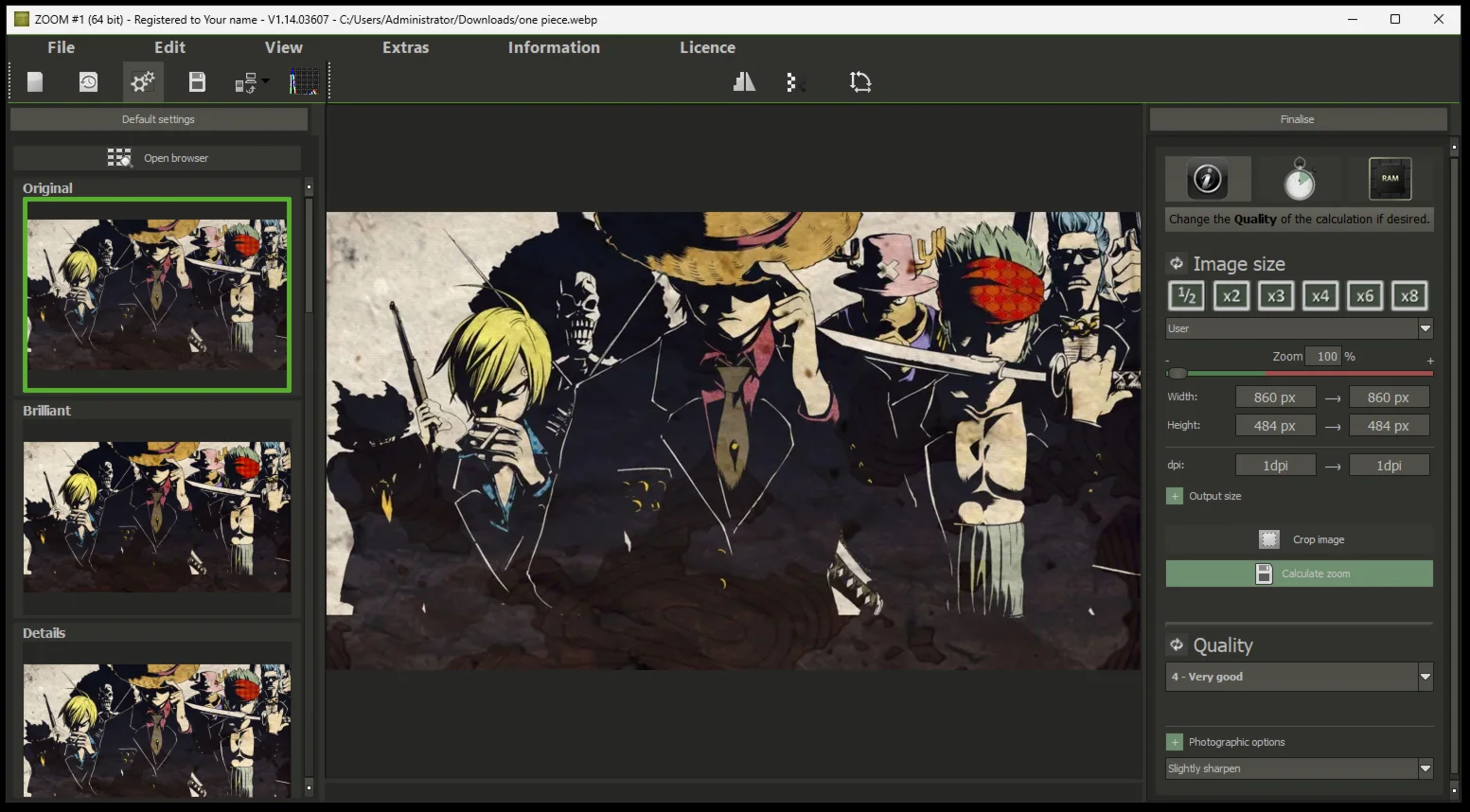This screenshot has width=1470, height=812.
Task: Expand the Photographic options section
Action: click(x=1175, y=742)
